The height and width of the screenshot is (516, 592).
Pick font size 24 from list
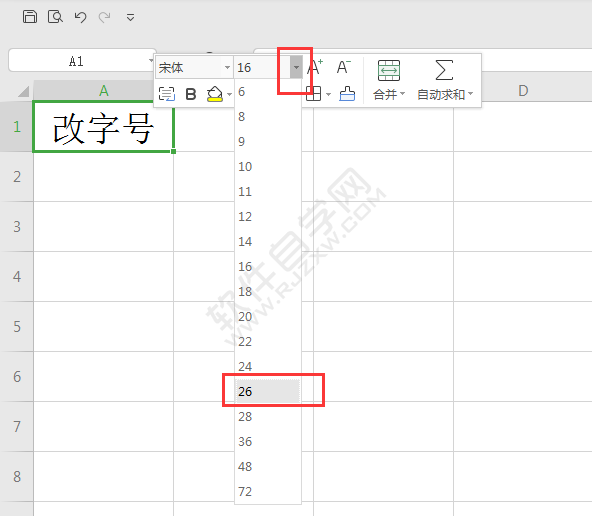pos(268,367)
